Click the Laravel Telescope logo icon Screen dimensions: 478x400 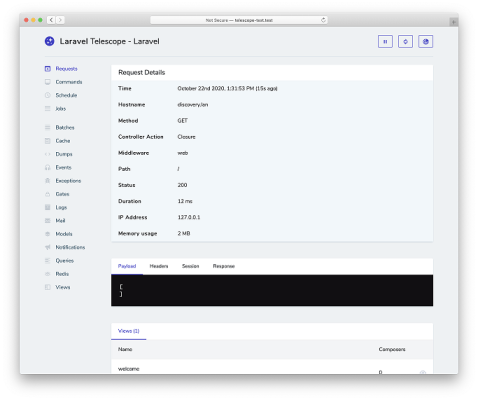pyautogui.click(x=49, y=41)
